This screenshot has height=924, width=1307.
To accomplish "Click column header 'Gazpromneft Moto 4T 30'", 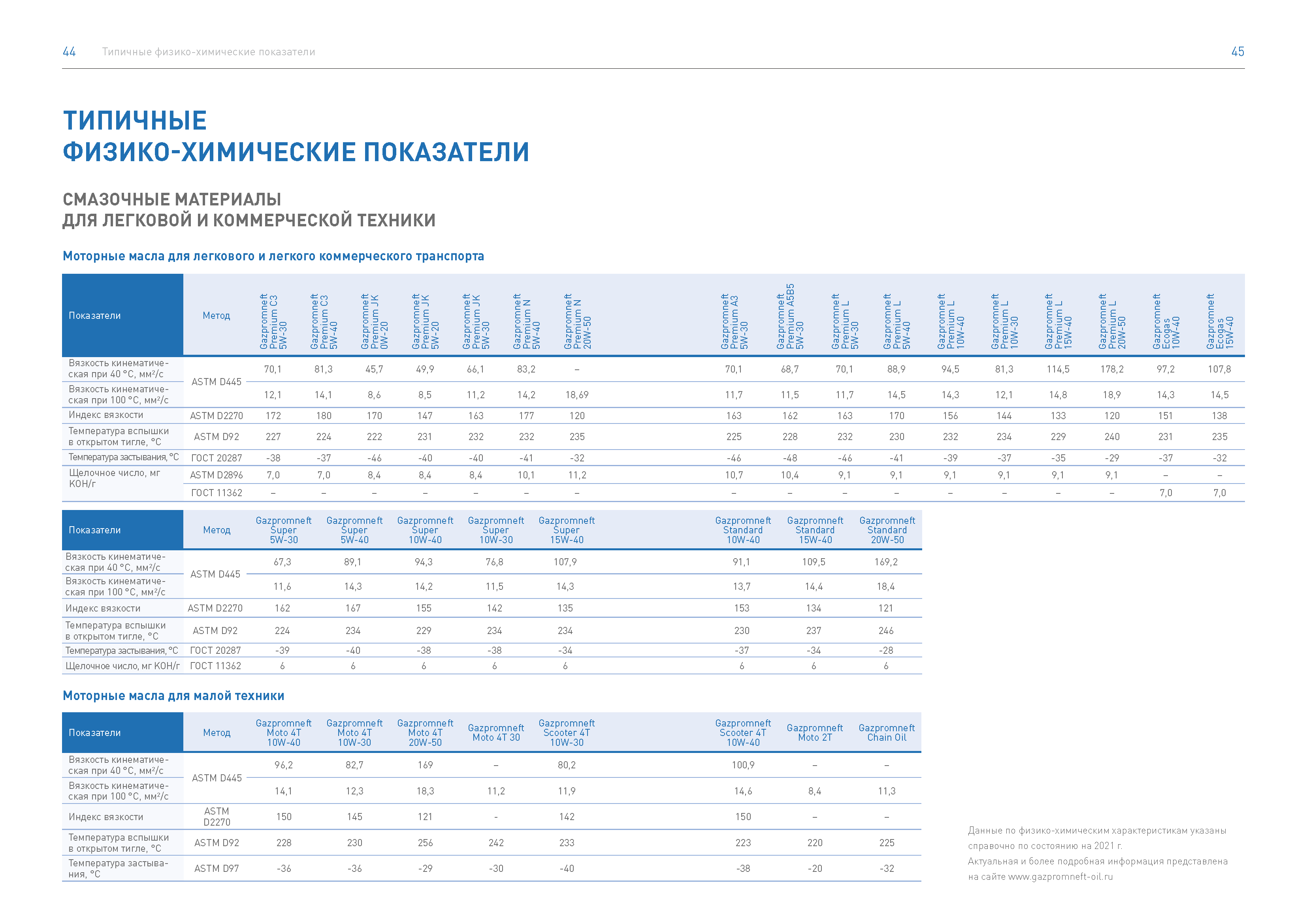I will click(x=496, y=733).
